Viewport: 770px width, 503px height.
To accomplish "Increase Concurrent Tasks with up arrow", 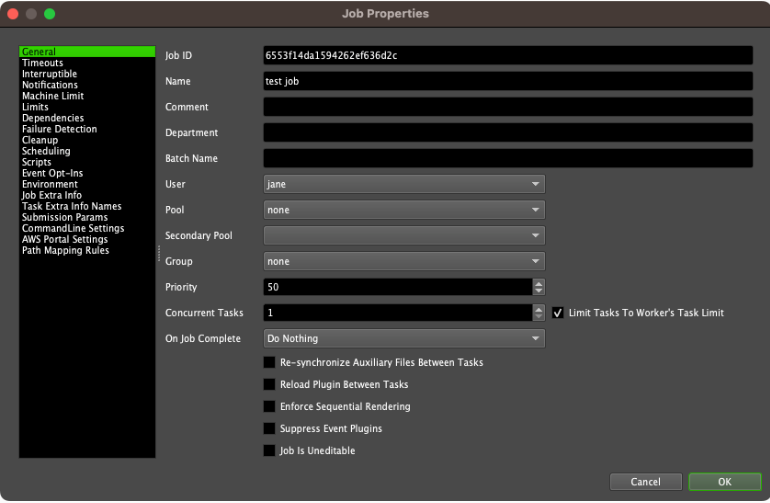I will [x=539, y=309].
